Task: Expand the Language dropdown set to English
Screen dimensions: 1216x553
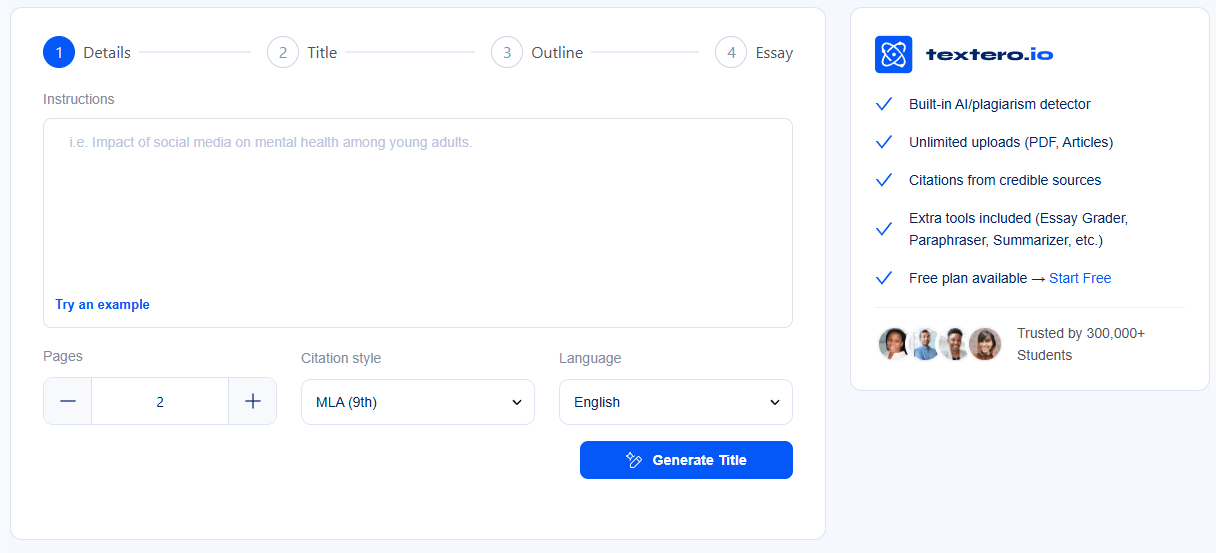Action: (676, 402)
